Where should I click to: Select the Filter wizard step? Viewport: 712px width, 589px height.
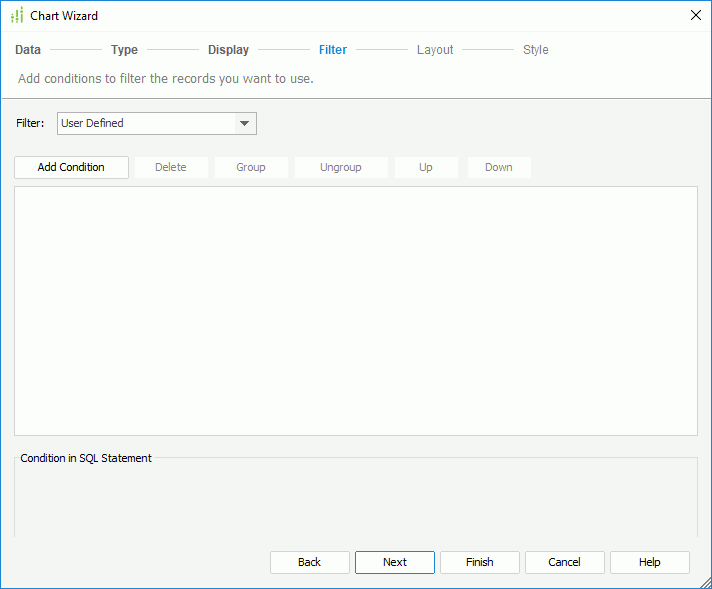click(x=332, y=50)
